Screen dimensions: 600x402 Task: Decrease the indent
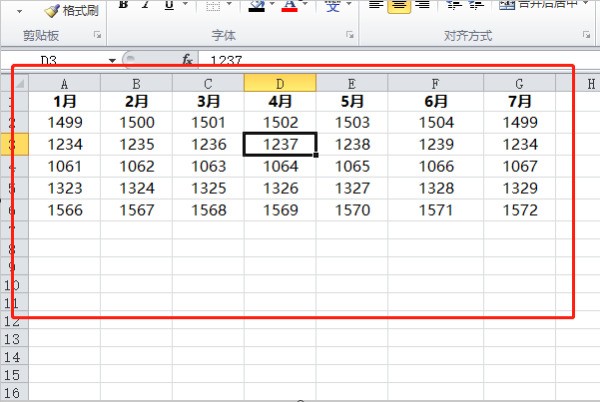tap(453, 6)
